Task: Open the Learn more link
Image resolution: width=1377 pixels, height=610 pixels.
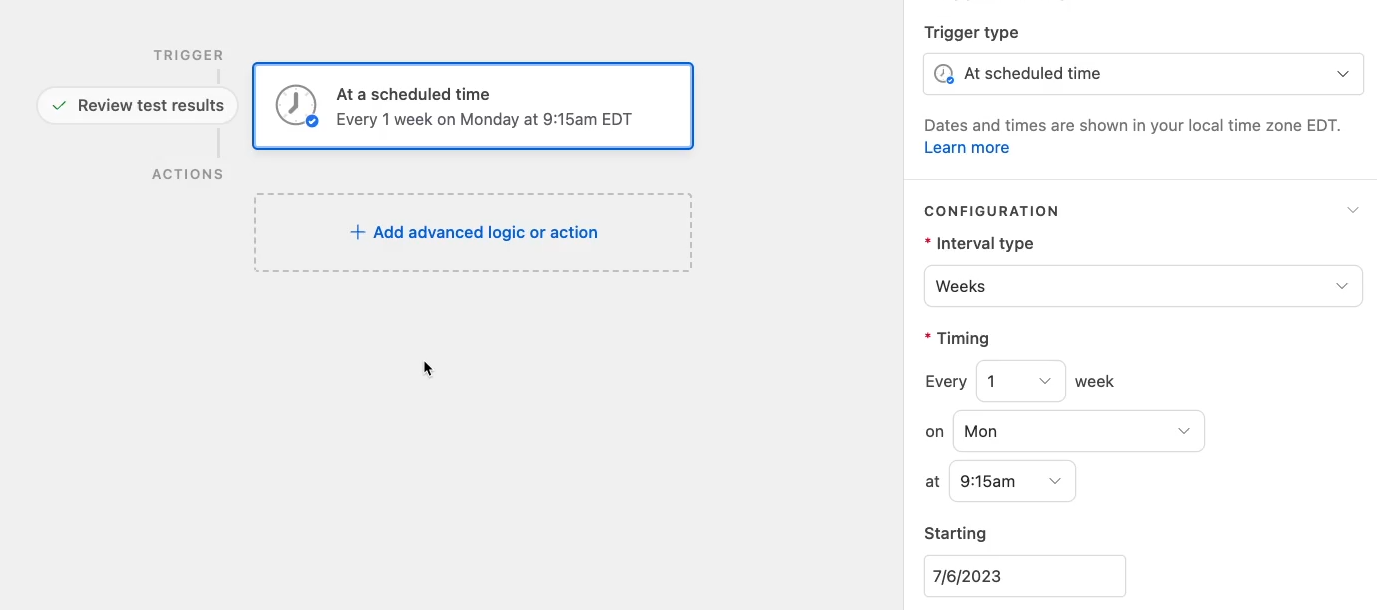Action: (x=966, y=147)
